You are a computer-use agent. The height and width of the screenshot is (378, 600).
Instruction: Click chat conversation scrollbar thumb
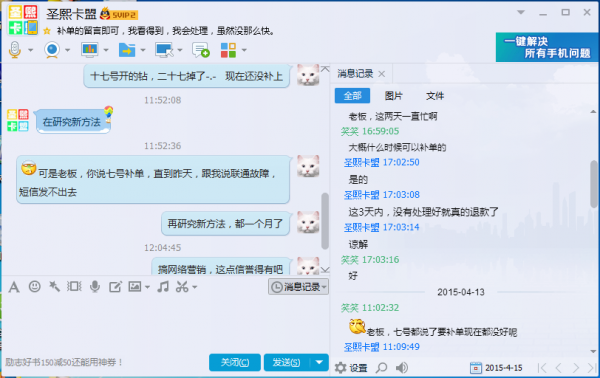coord(325,221)
